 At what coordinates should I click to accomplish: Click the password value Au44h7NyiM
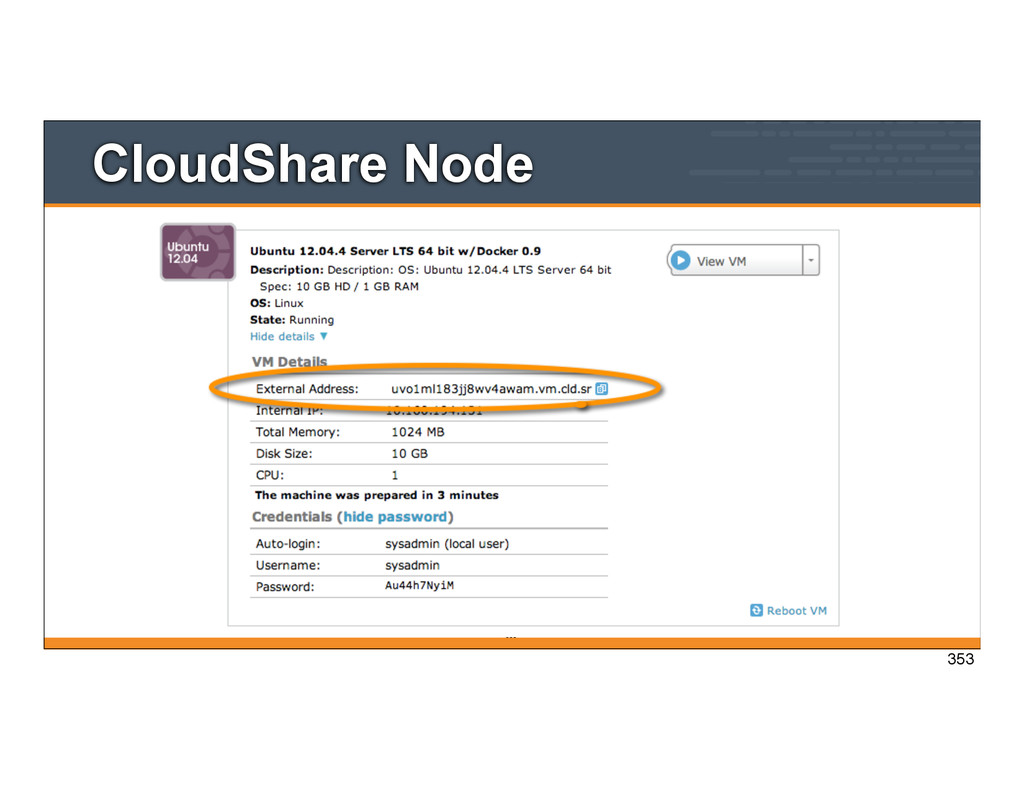[x=419, y=585]
